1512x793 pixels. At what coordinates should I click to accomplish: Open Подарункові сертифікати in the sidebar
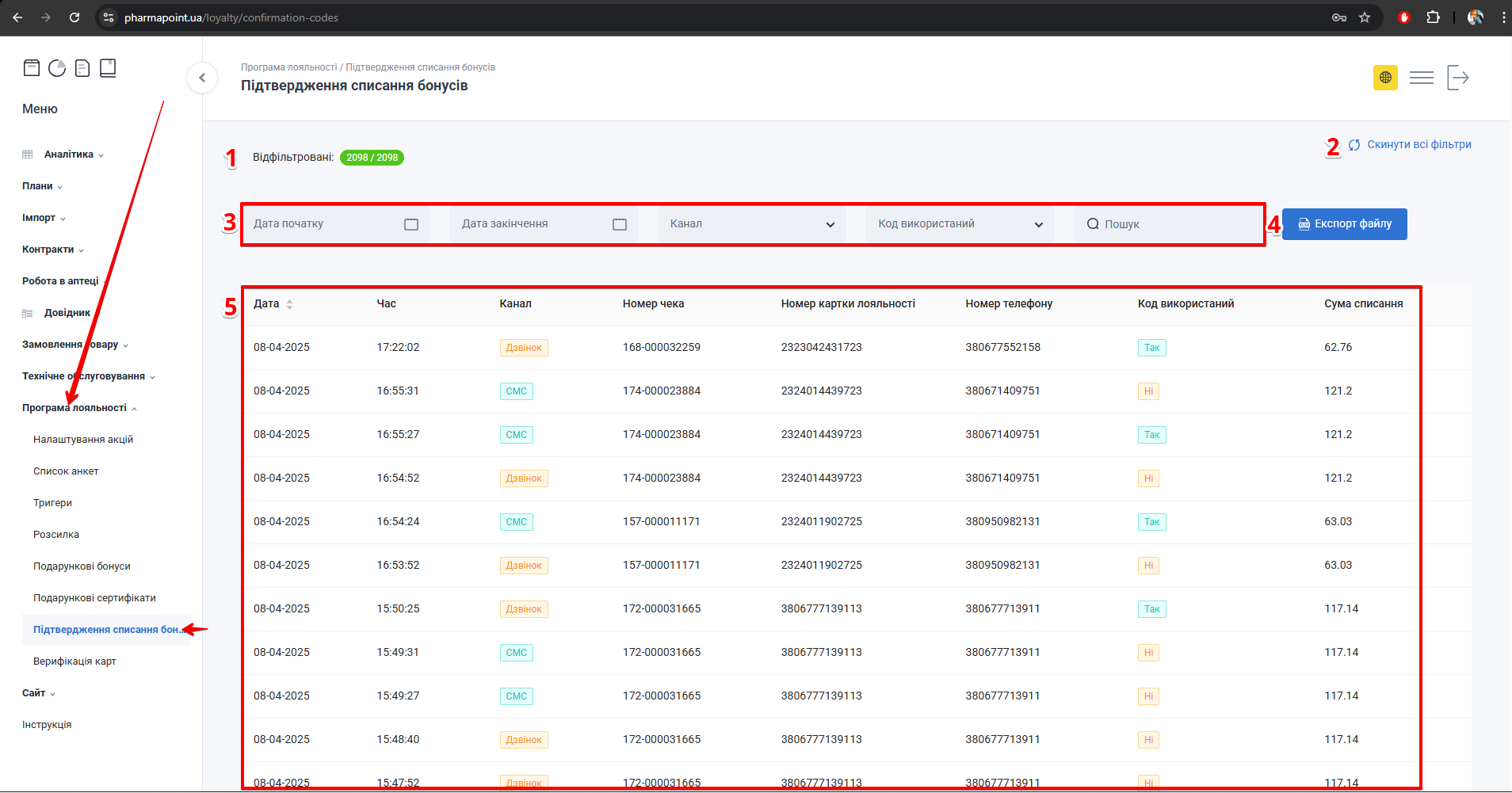pyautogui.click(x=94, y=598)
